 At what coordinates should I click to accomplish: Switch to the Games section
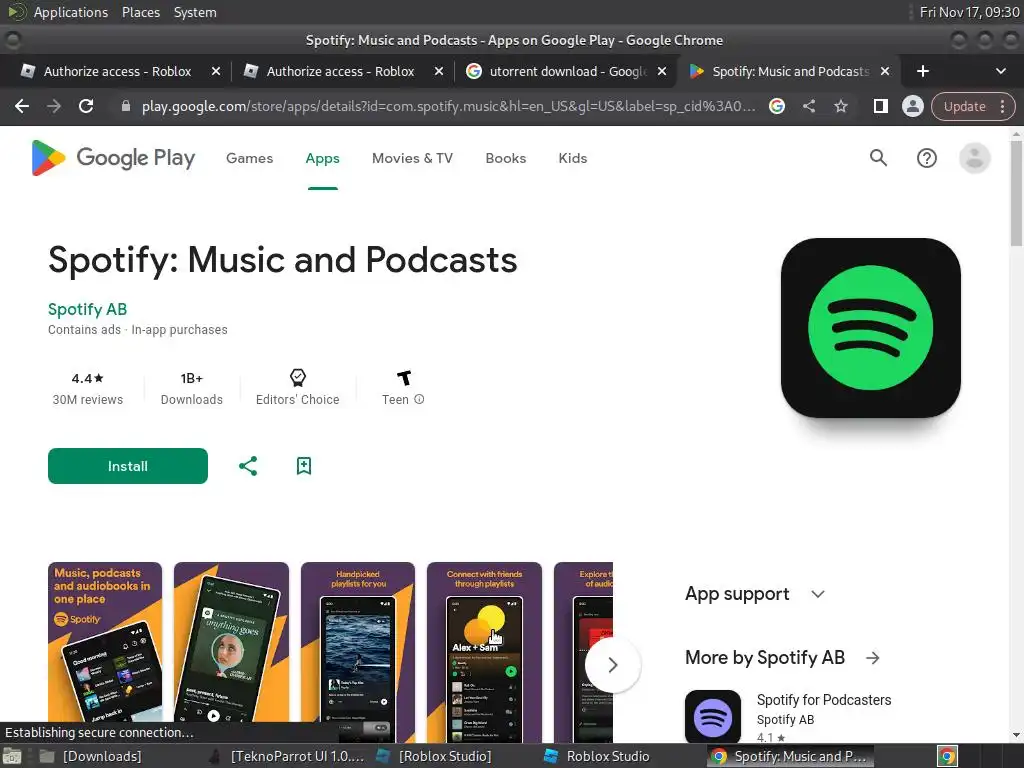click(x=249, y=158)
